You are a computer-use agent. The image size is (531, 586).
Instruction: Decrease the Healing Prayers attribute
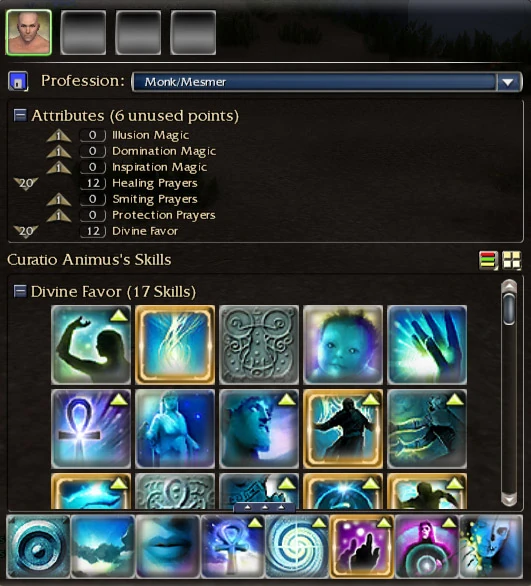pyautogui.click(x=26, y=183)
